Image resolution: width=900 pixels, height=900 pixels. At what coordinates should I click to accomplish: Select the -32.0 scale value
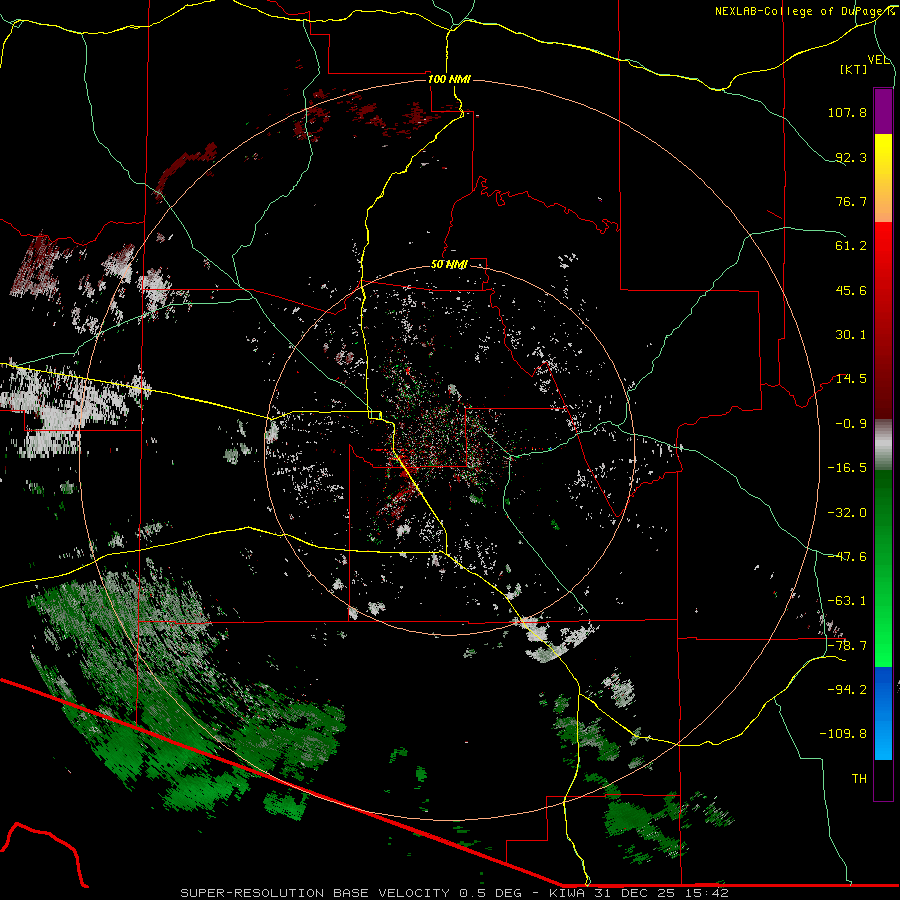click(x=847, y=513)
